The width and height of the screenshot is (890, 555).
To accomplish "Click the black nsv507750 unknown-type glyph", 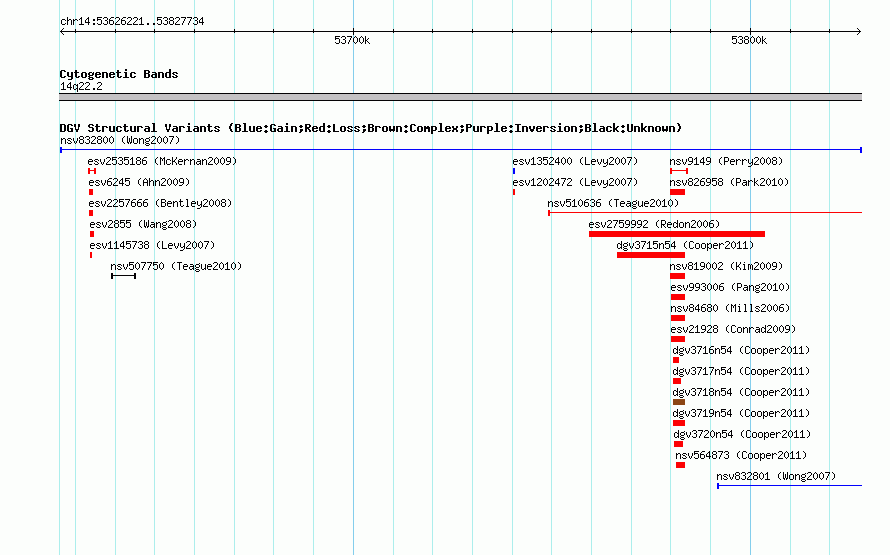I will click(123, 276).
